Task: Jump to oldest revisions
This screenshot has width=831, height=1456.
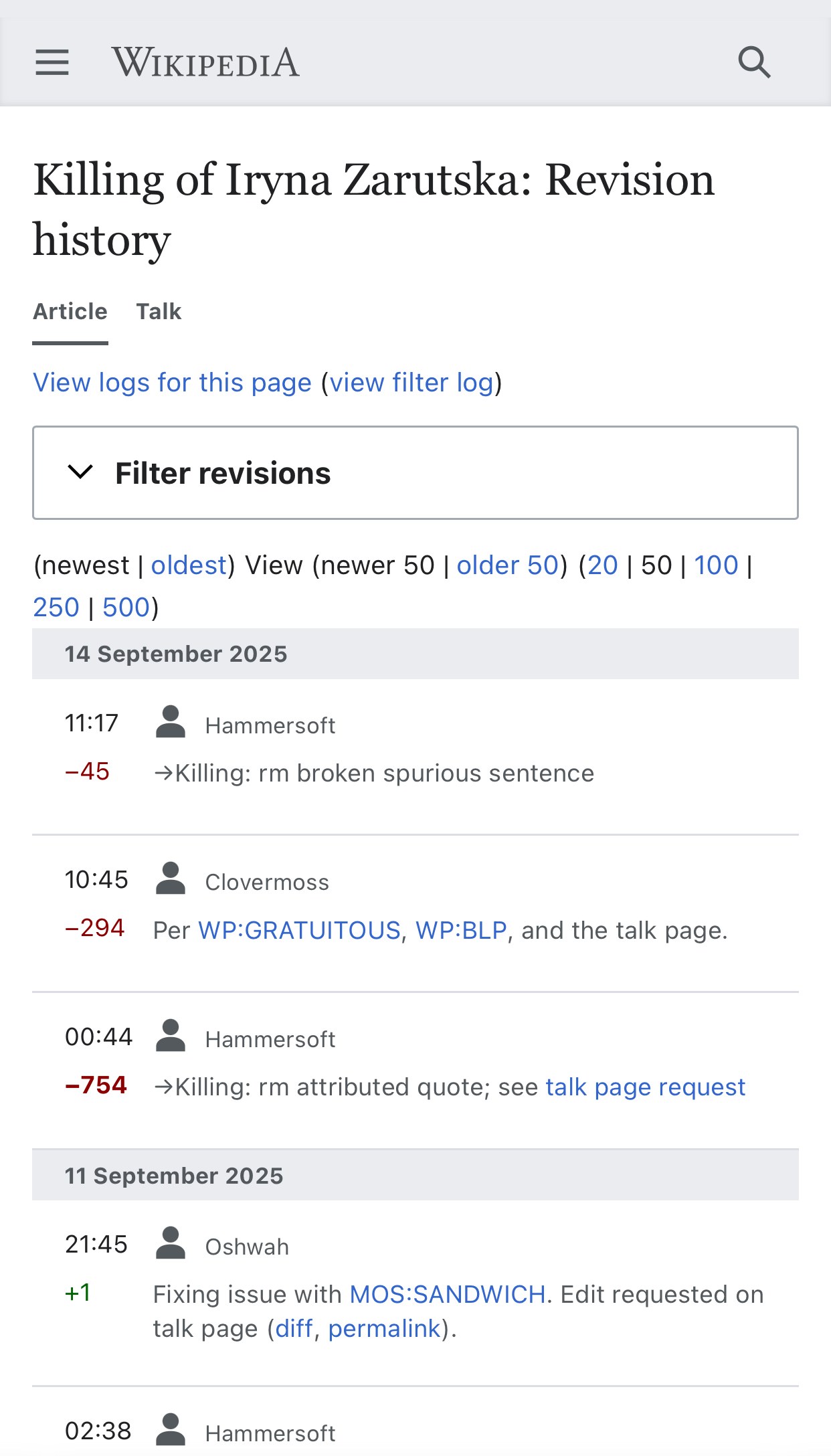Action: (189, 565)
